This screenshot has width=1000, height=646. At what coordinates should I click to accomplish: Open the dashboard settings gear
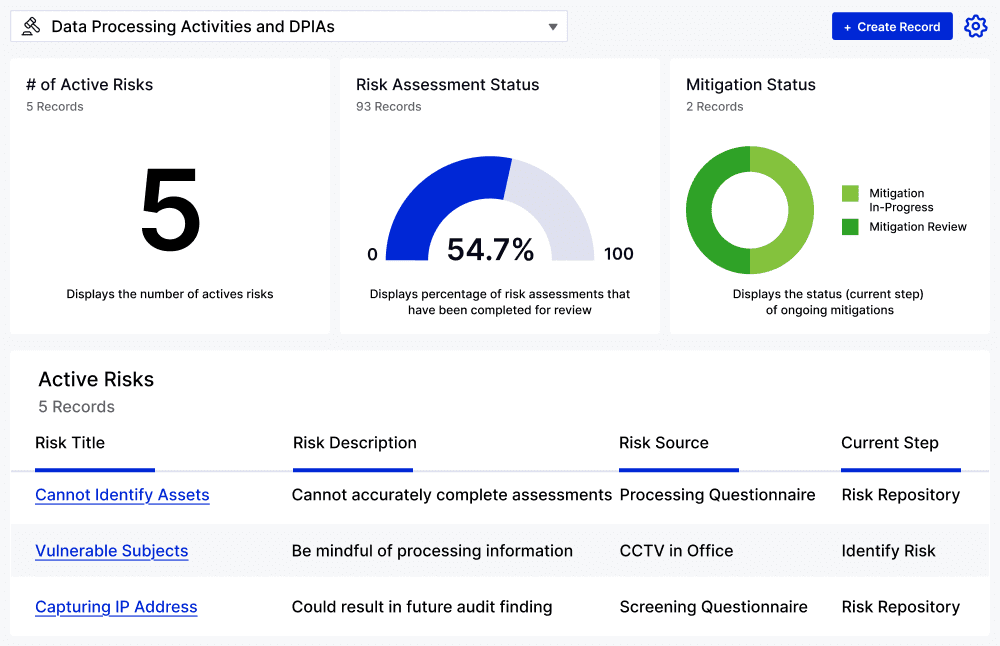point(975,26)
